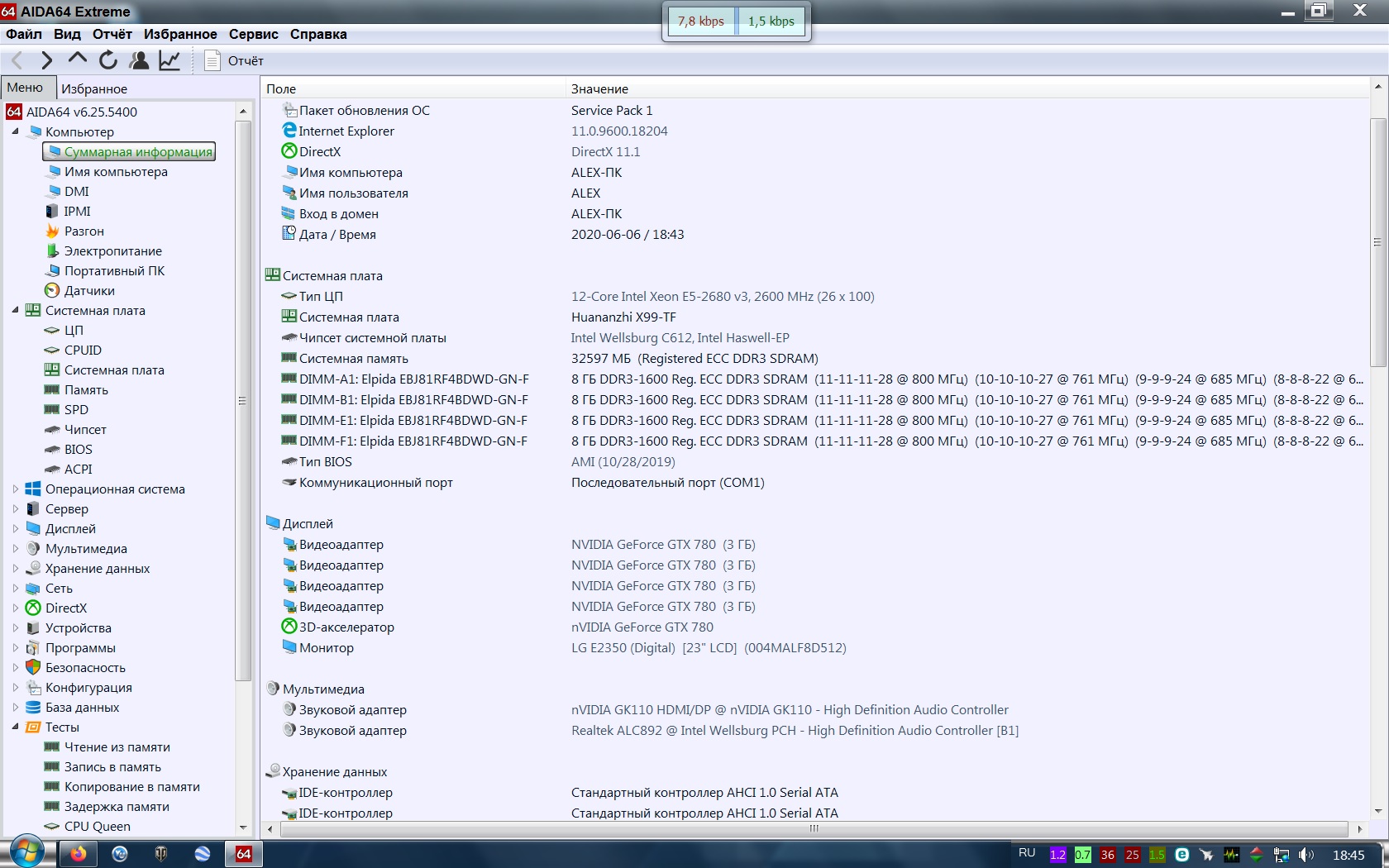The width and height of the screenshot is (1389, 868).
Task: Click the tree panel vertical scrollbar thumb
Action: (x=243, y=401)
